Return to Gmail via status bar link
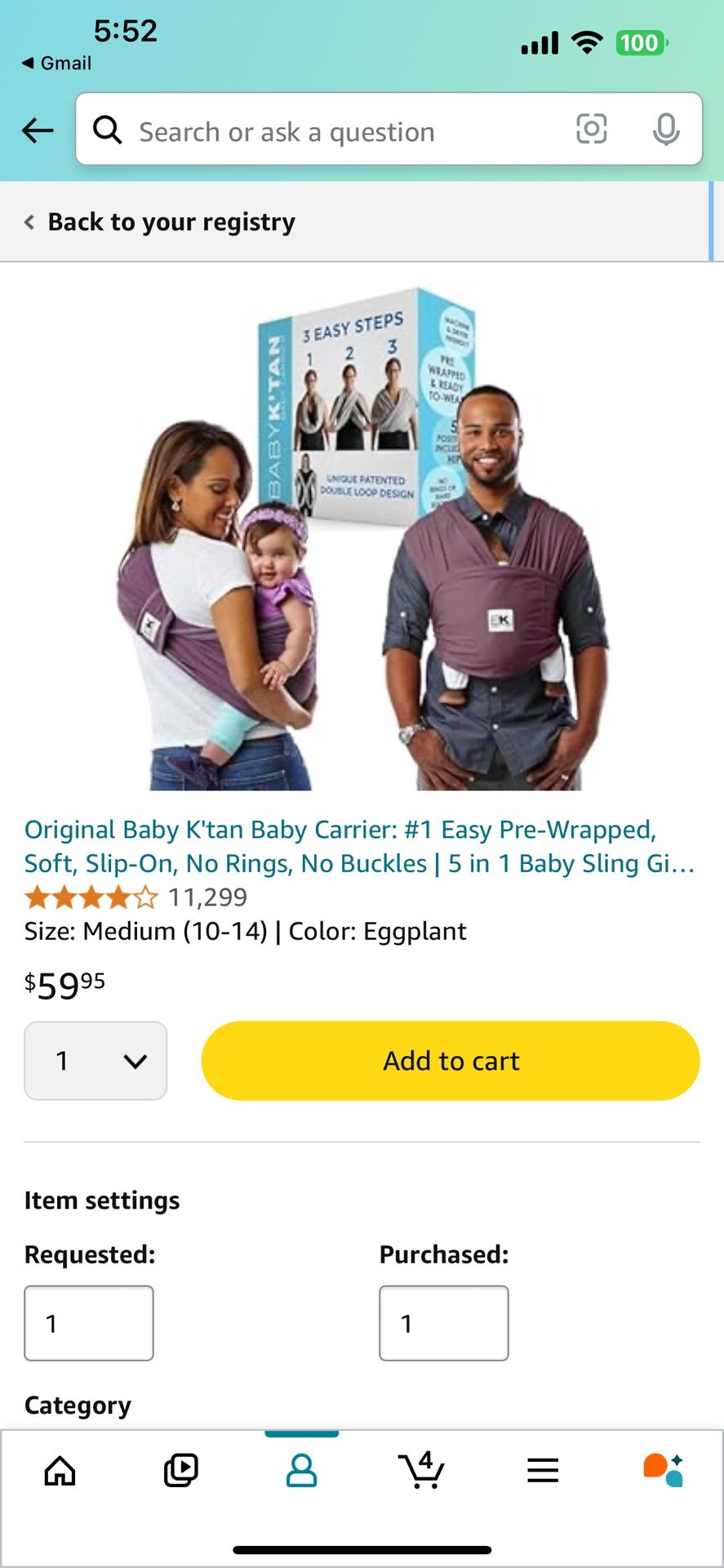The height and width of the screenshot is (1568, 724). (x=56, y=63)
